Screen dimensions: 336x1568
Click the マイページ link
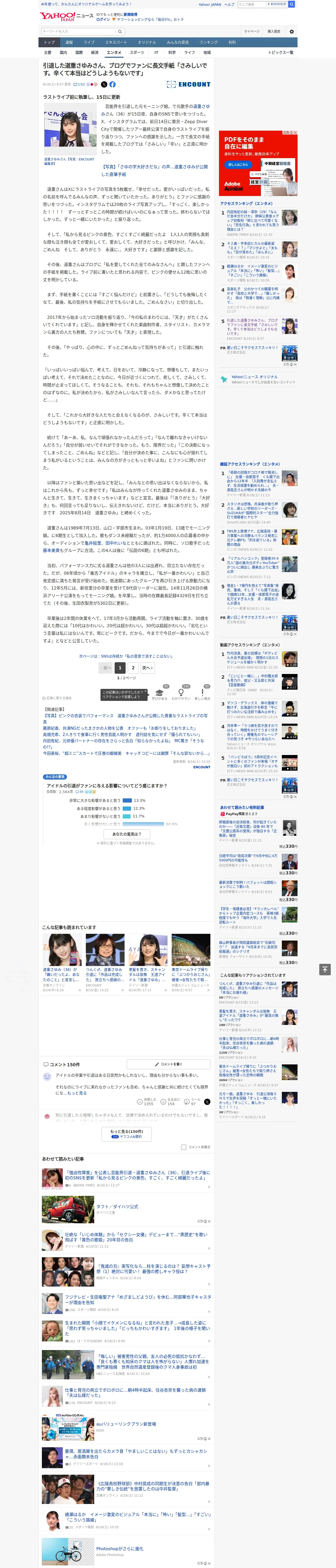point(251,32)
